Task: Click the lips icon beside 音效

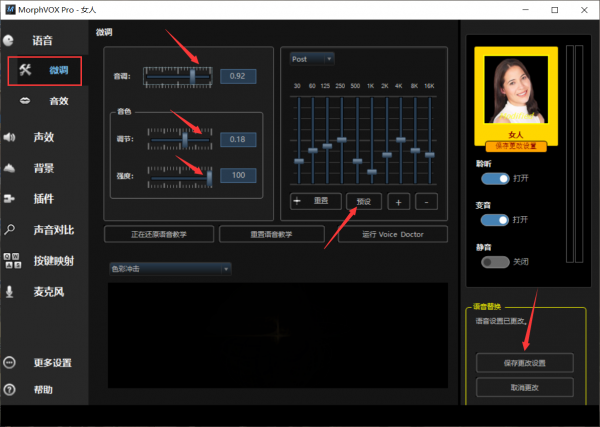Action: pyautogui.click(x=25, y=101)
